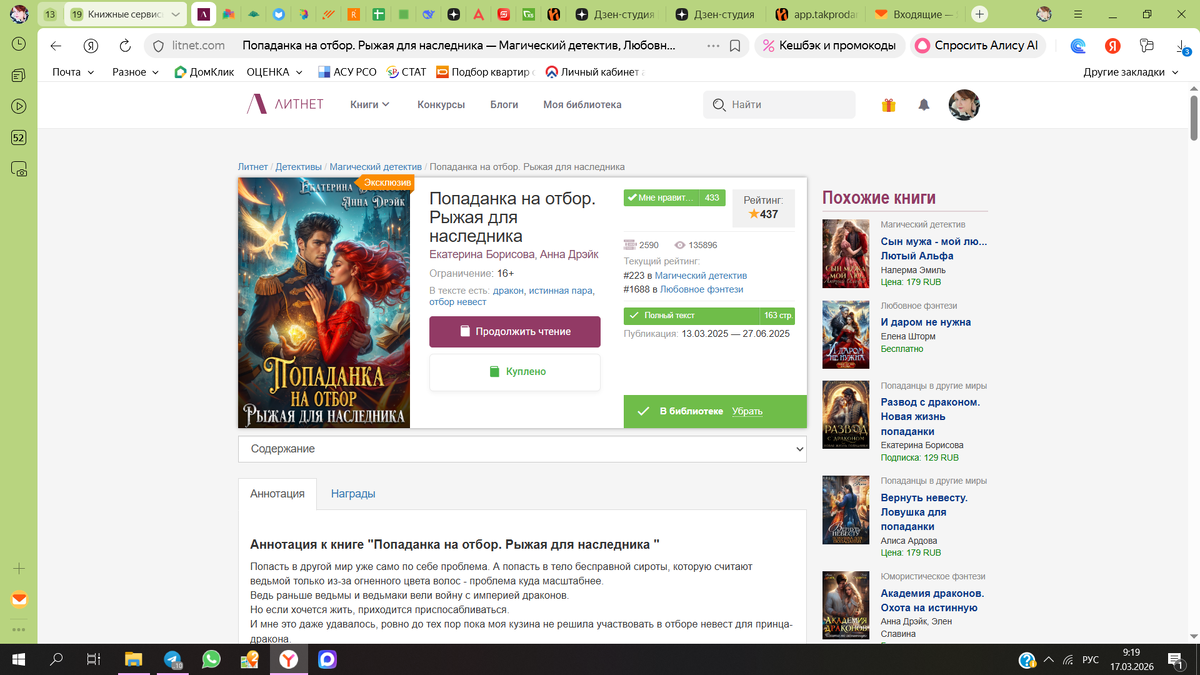Open notifications bell in Litnet header
Image resolution: width=1200 pixels, height=675 pixels.
(x=924, y=105)
